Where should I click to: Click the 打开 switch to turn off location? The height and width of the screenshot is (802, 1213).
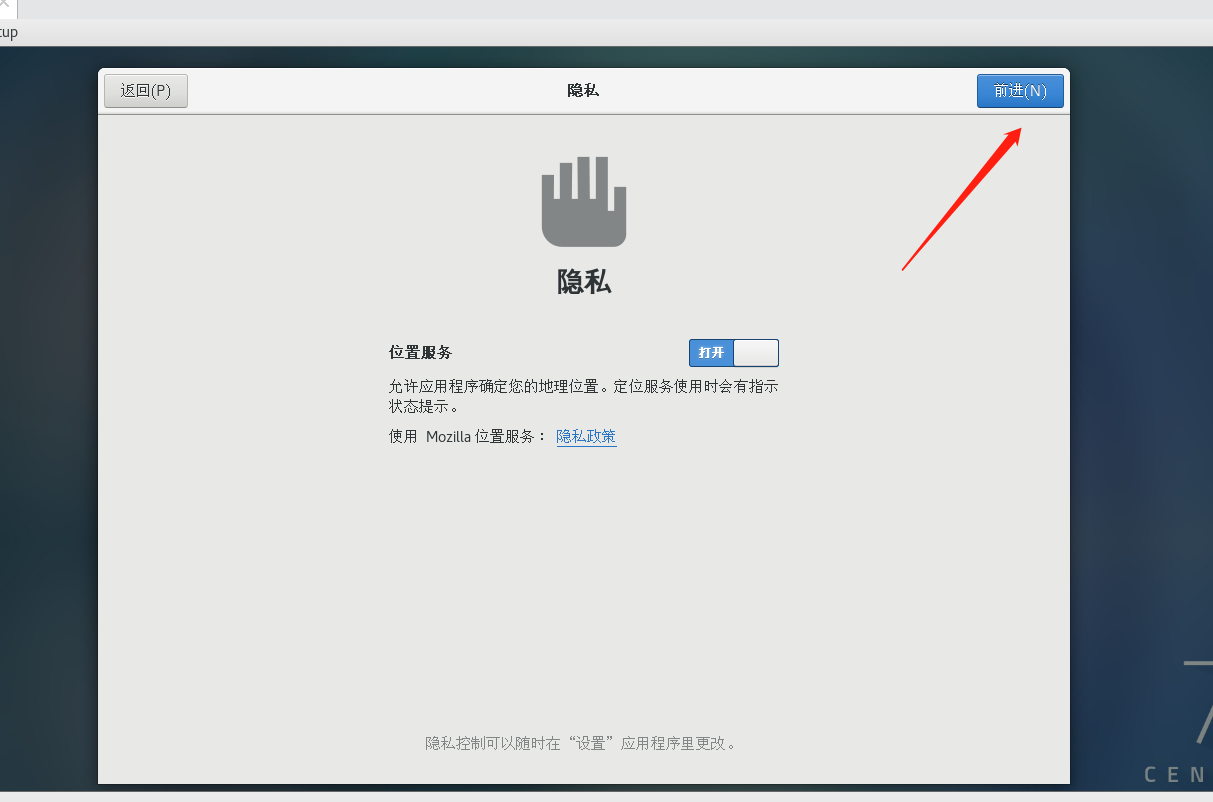tap(711, 352)
